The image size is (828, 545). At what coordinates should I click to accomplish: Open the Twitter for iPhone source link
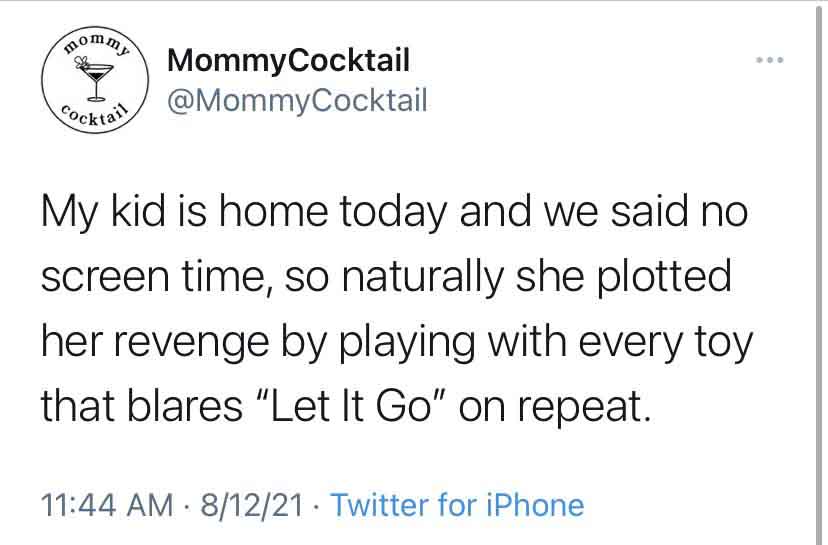(x=457, y=504)
